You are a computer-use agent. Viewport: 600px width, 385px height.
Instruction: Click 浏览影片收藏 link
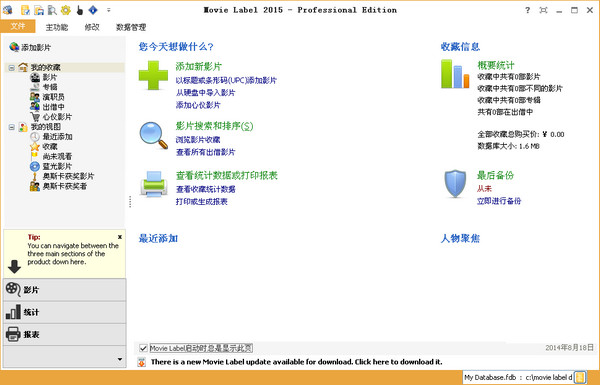click(198, 140)
